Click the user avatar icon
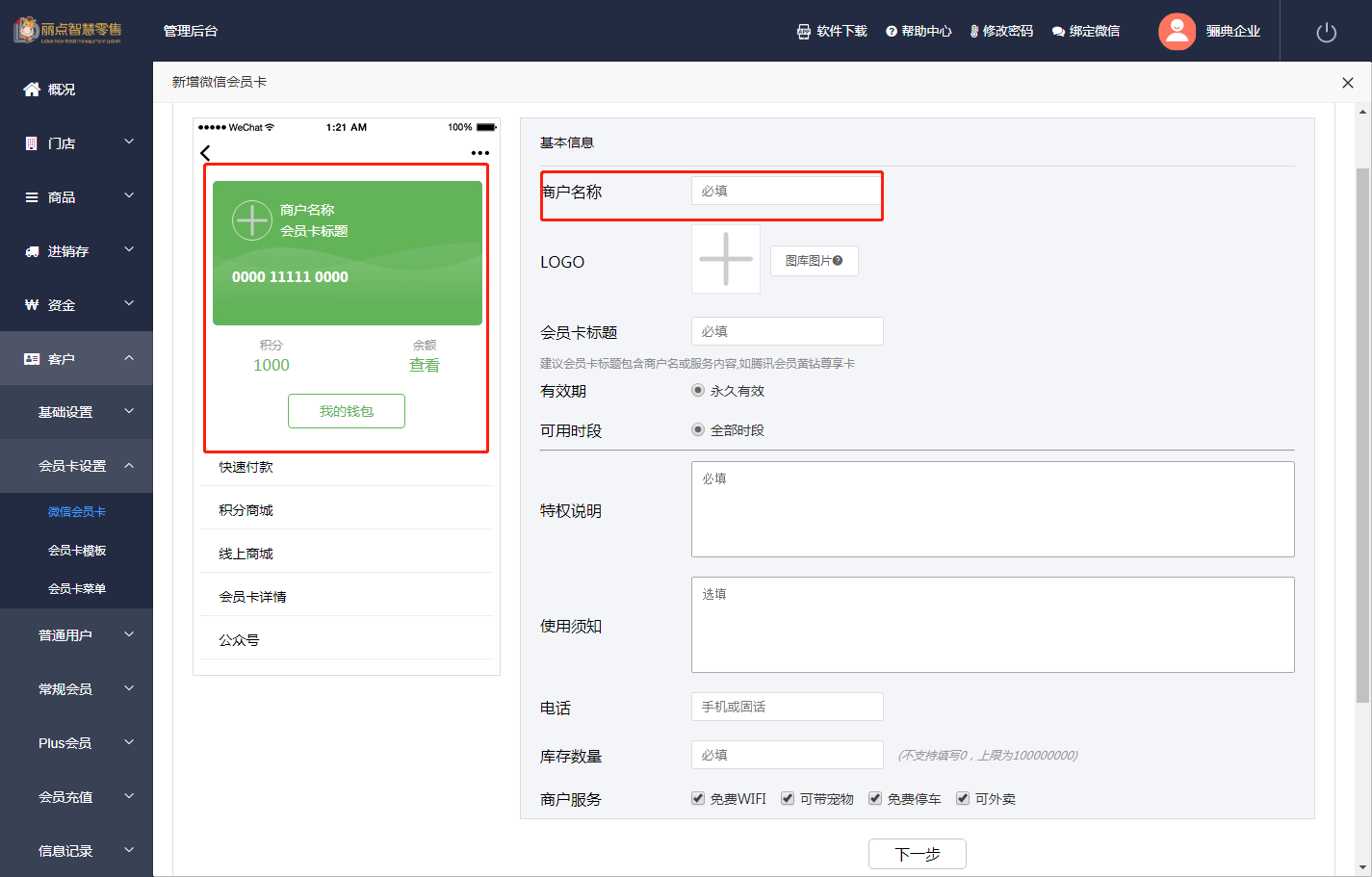1372x877 pixels. pos(1177,31)
